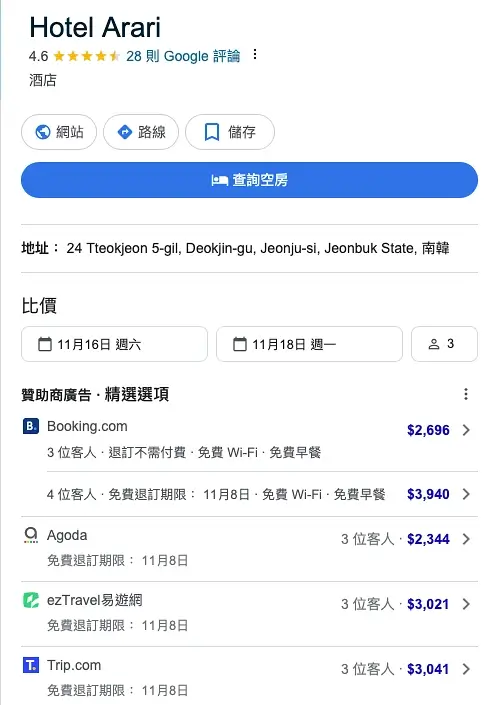501x705 pixels.
Task: Open chevron for Agoda $2,344 offer
Action: [466, 539]
